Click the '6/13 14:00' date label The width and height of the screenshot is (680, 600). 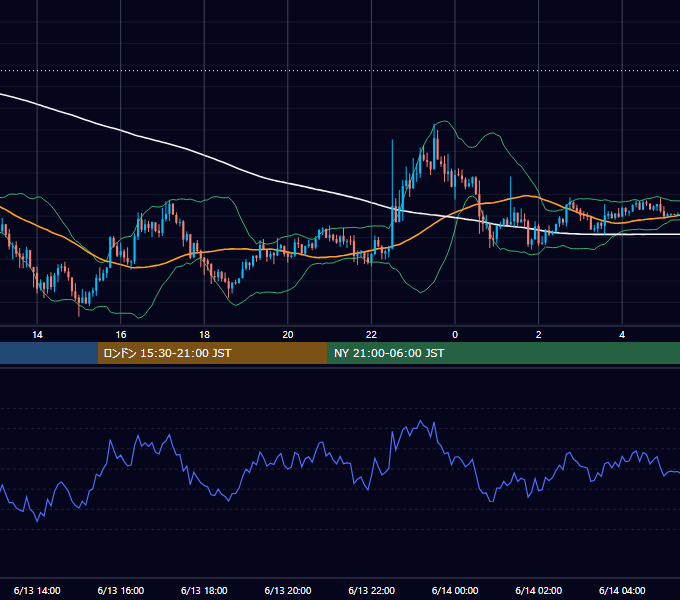point(37,590)
